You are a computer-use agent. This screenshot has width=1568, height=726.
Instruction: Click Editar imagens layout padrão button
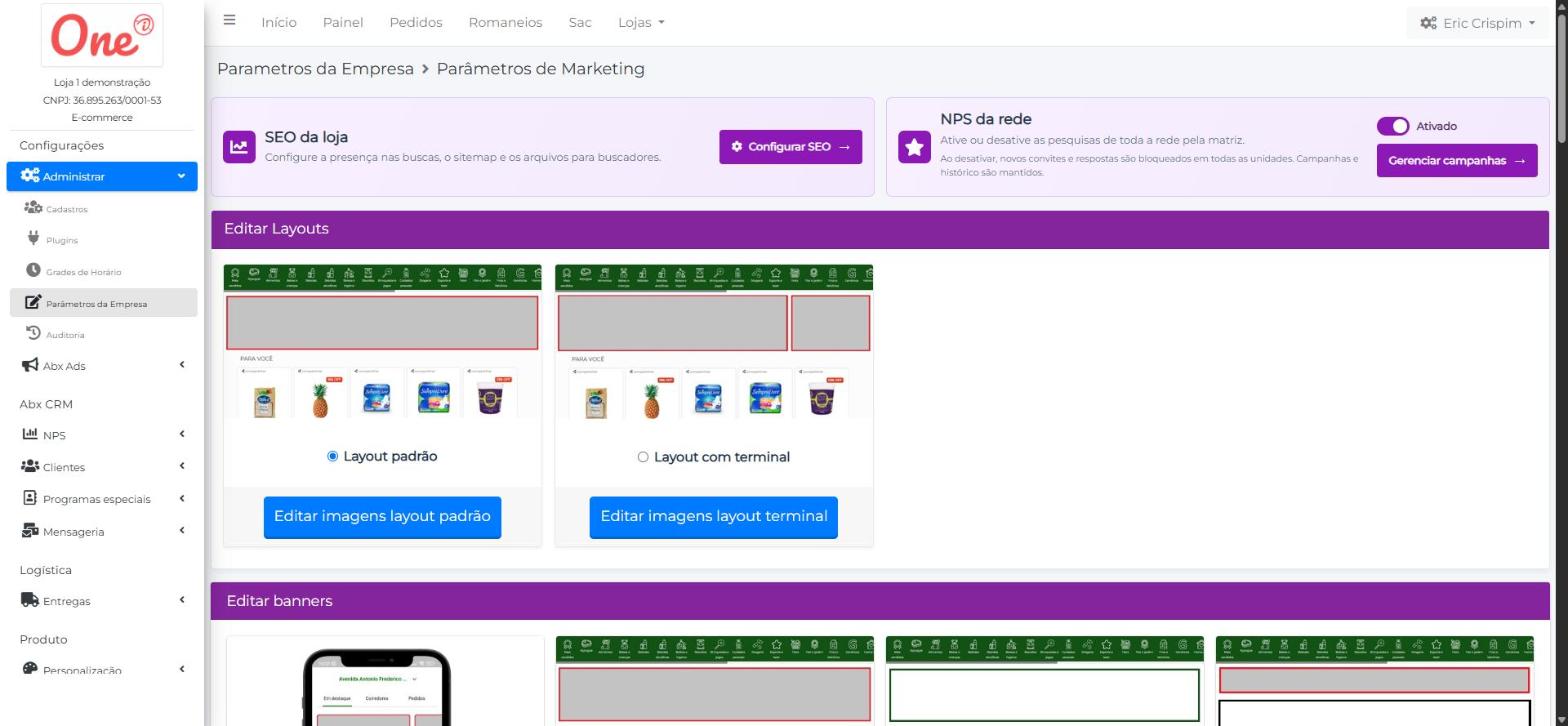coord(382,517)
